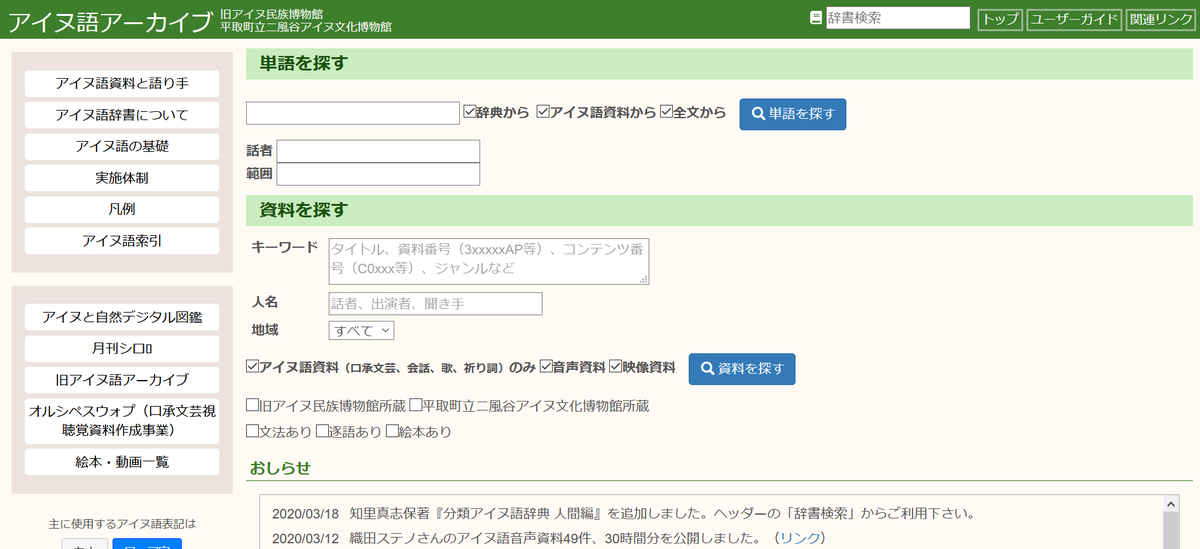Go to トップ in the header
This screenshot has height=549, width=1200.
point(999,19)
